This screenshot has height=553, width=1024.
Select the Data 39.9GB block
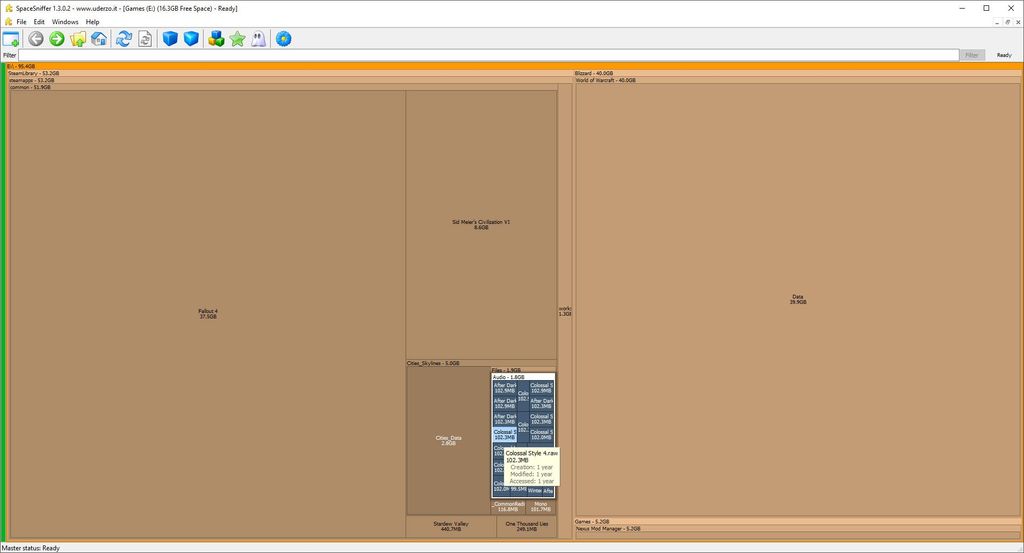[798, 300]
